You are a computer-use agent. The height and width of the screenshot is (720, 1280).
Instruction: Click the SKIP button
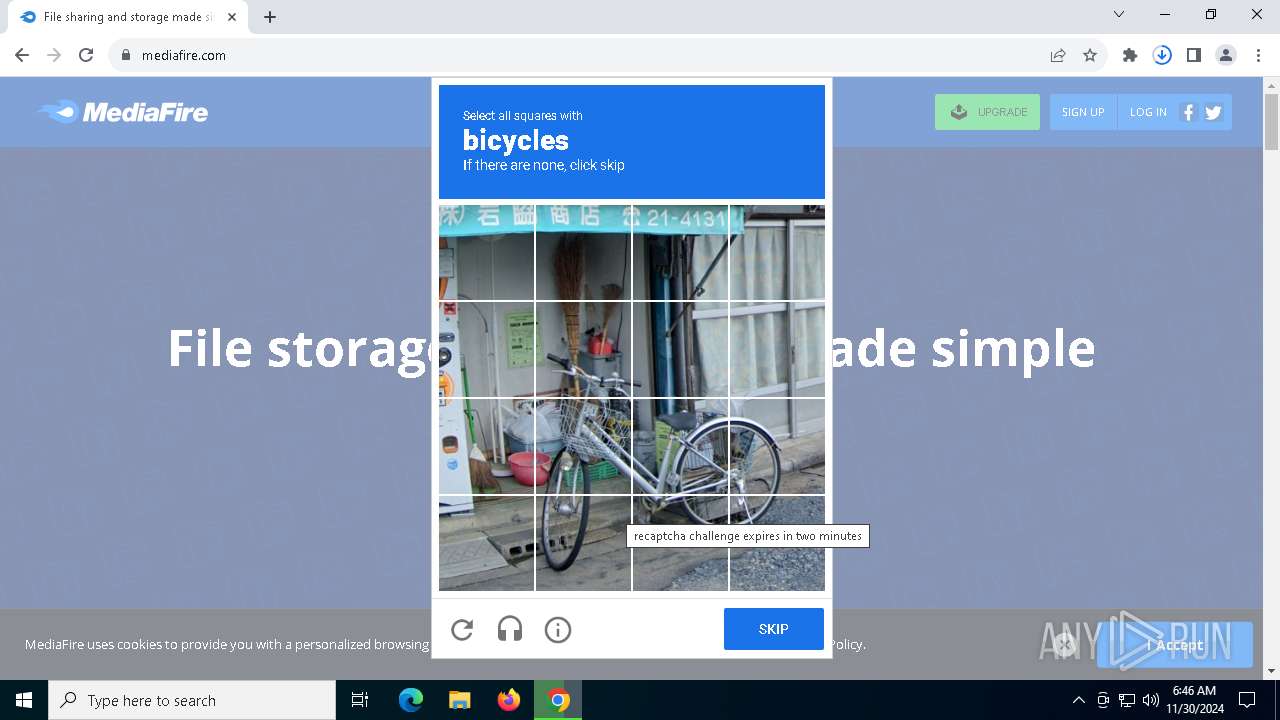pos(774,629)
